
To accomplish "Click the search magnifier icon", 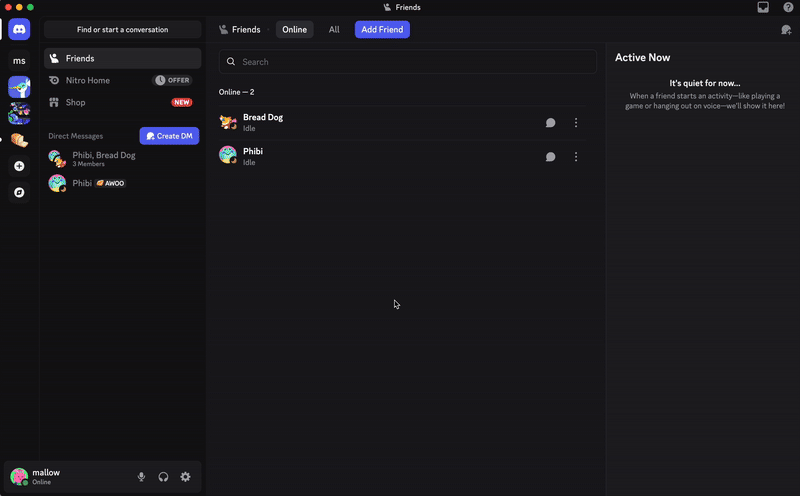I will point(231,62).
